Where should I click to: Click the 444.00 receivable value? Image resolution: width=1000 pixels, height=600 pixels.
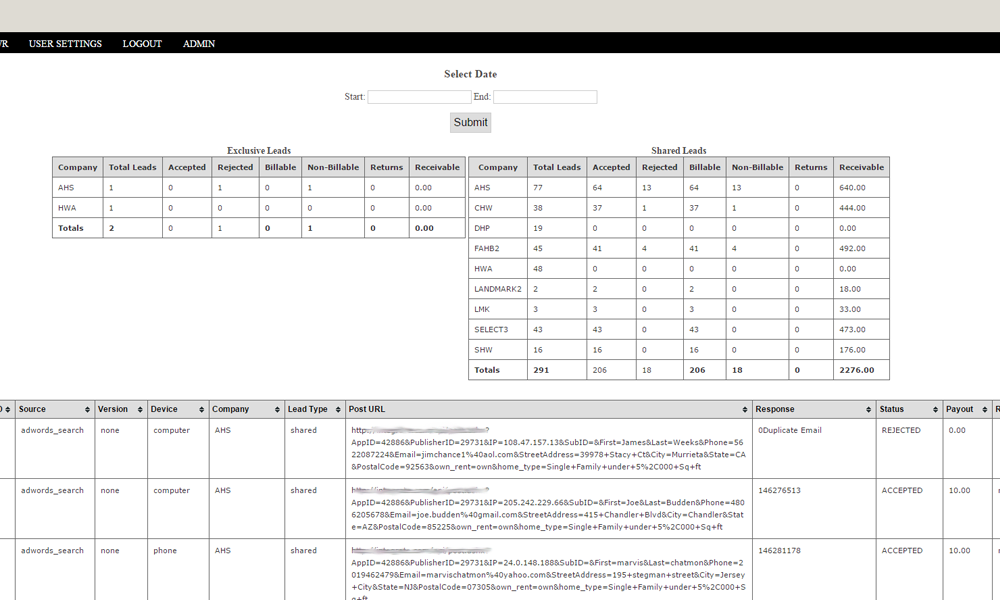(852, 208)
